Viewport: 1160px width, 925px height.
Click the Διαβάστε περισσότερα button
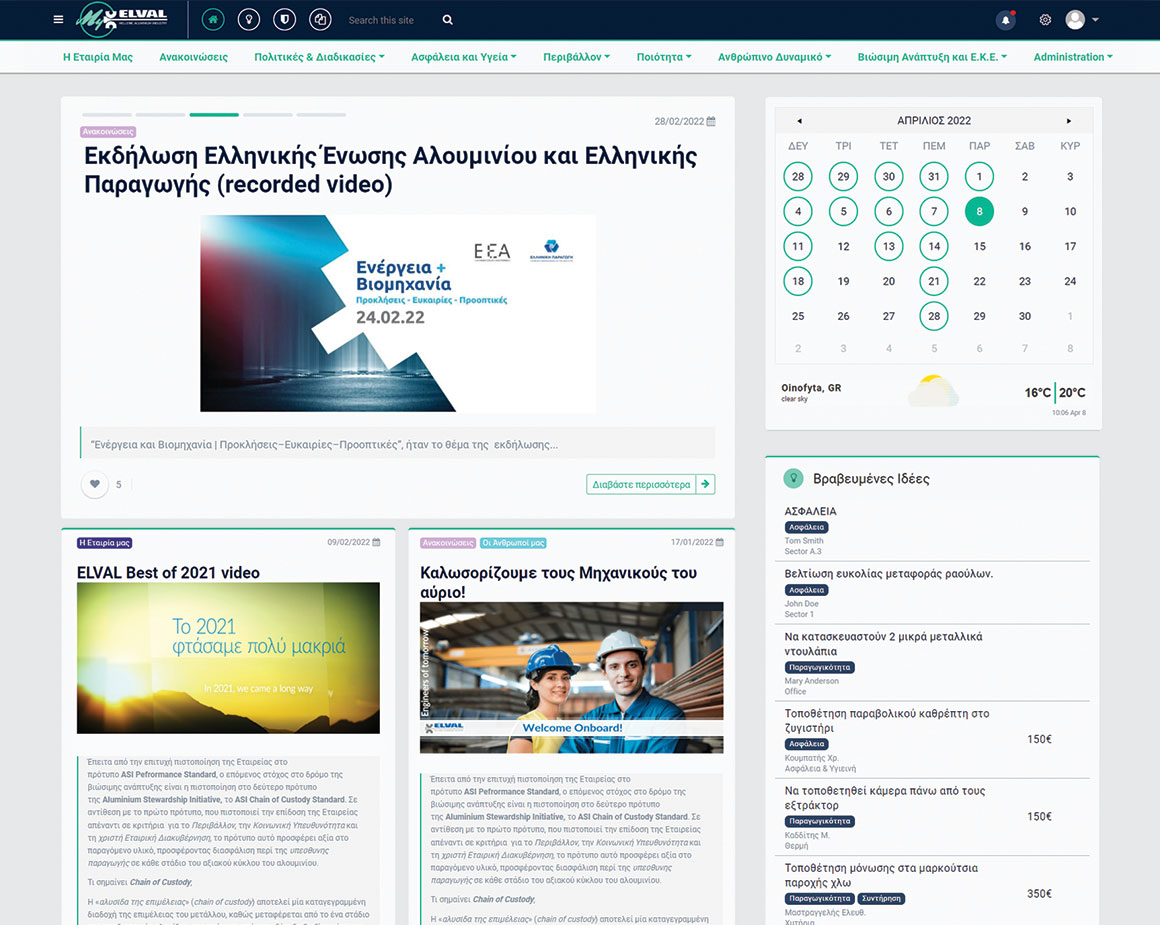[x=650, y=484]
